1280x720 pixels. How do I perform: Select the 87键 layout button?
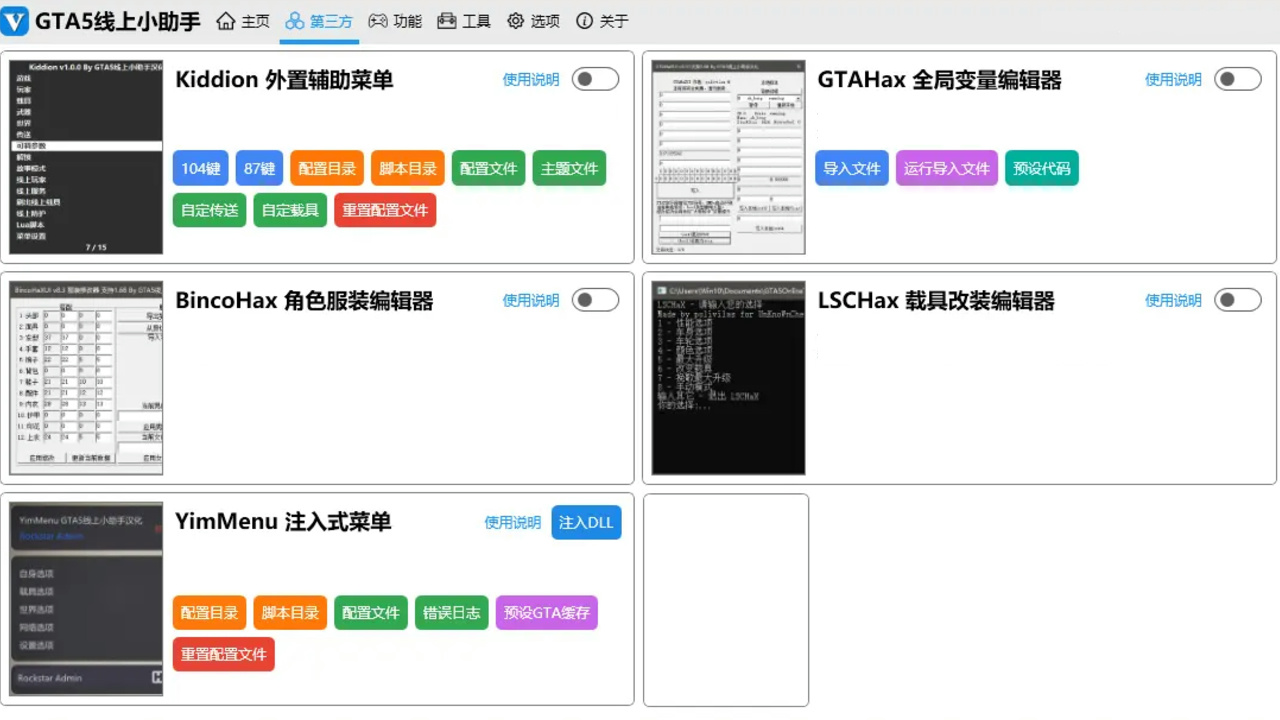click(x=260, y=168)
